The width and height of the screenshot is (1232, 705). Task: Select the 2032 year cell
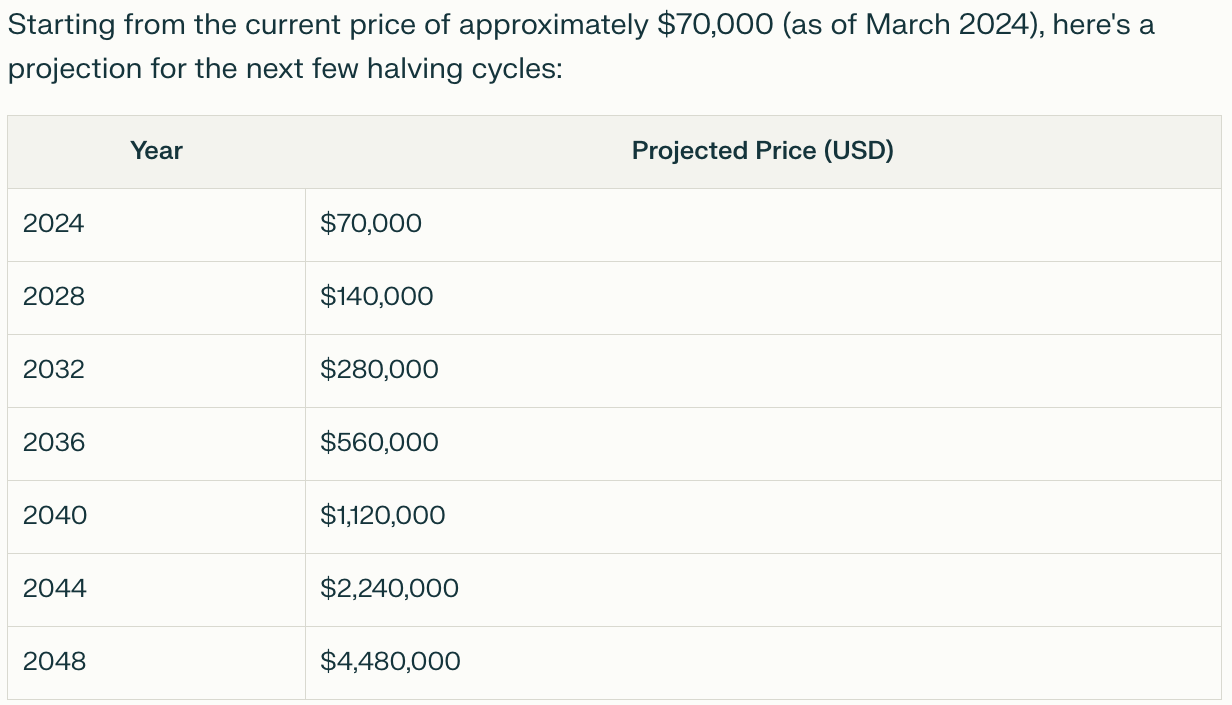(156, 371)
